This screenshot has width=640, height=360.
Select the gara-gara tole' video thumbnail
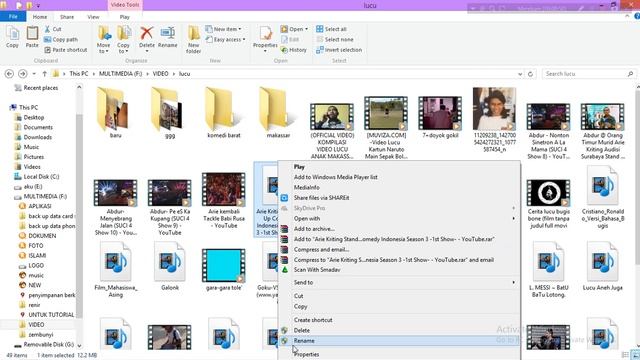[224, 265]
